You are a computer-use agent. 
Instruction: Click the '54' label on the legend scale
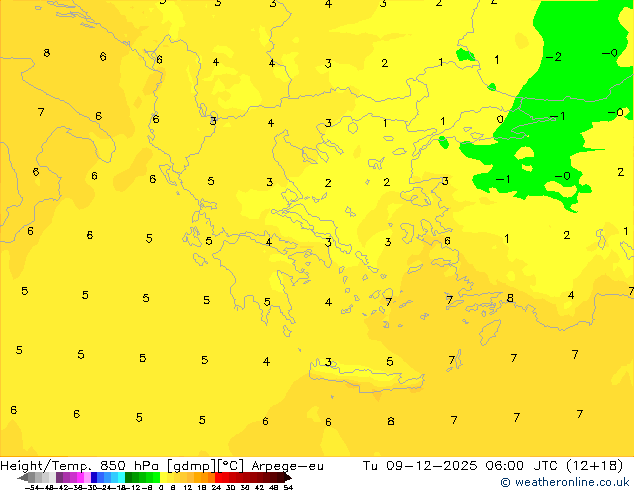tap(288, 487)
